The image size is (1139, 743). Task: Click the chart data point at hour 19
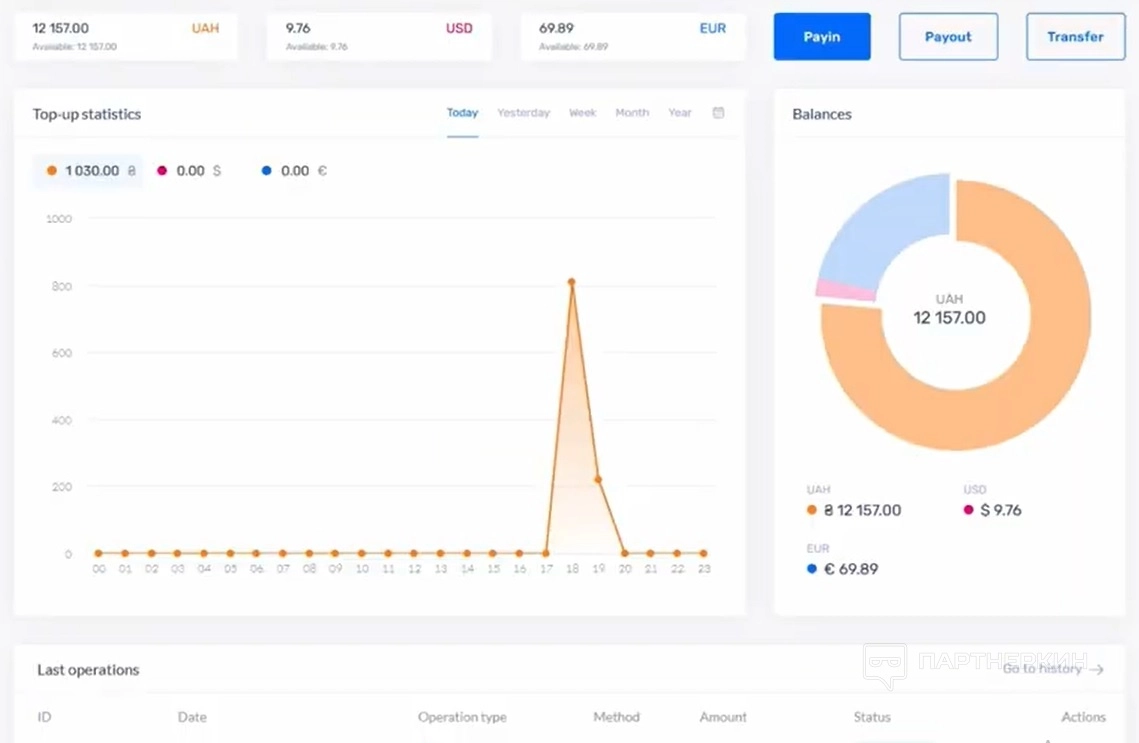598,479
